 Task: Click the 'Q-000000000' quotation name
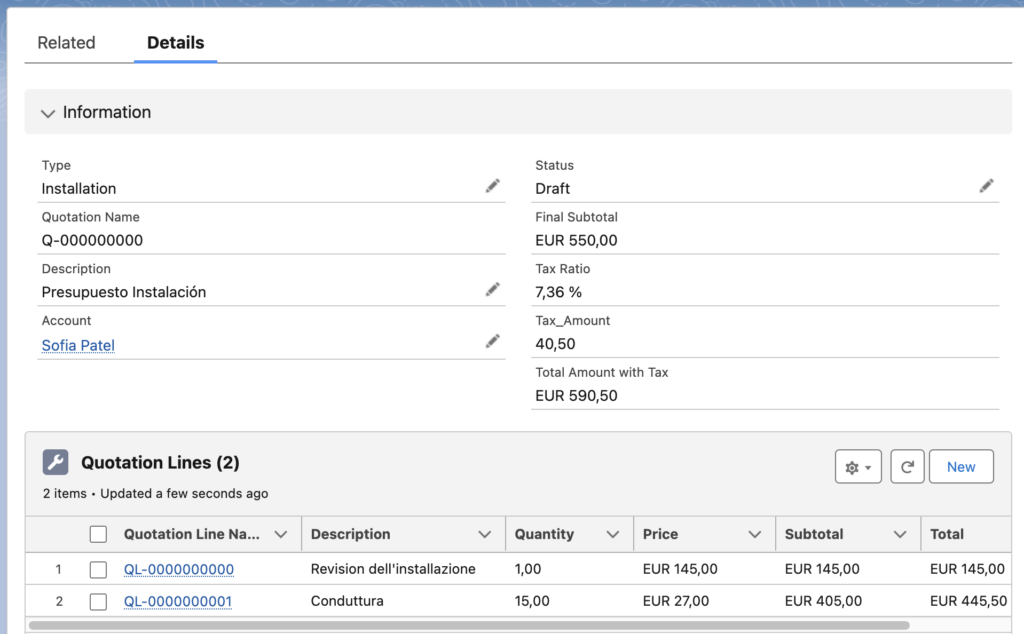coord(92,240)
